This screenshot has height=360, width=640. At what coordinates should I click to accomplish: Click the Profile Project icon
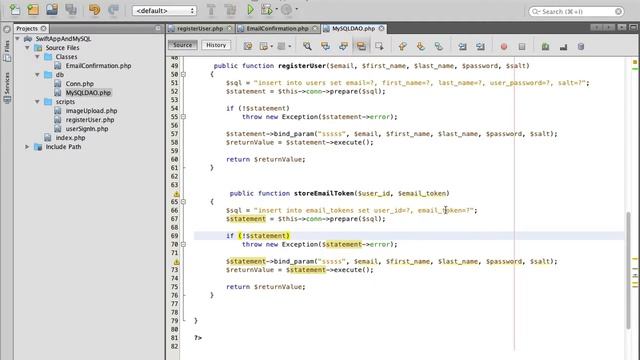(x=287, y=9)
